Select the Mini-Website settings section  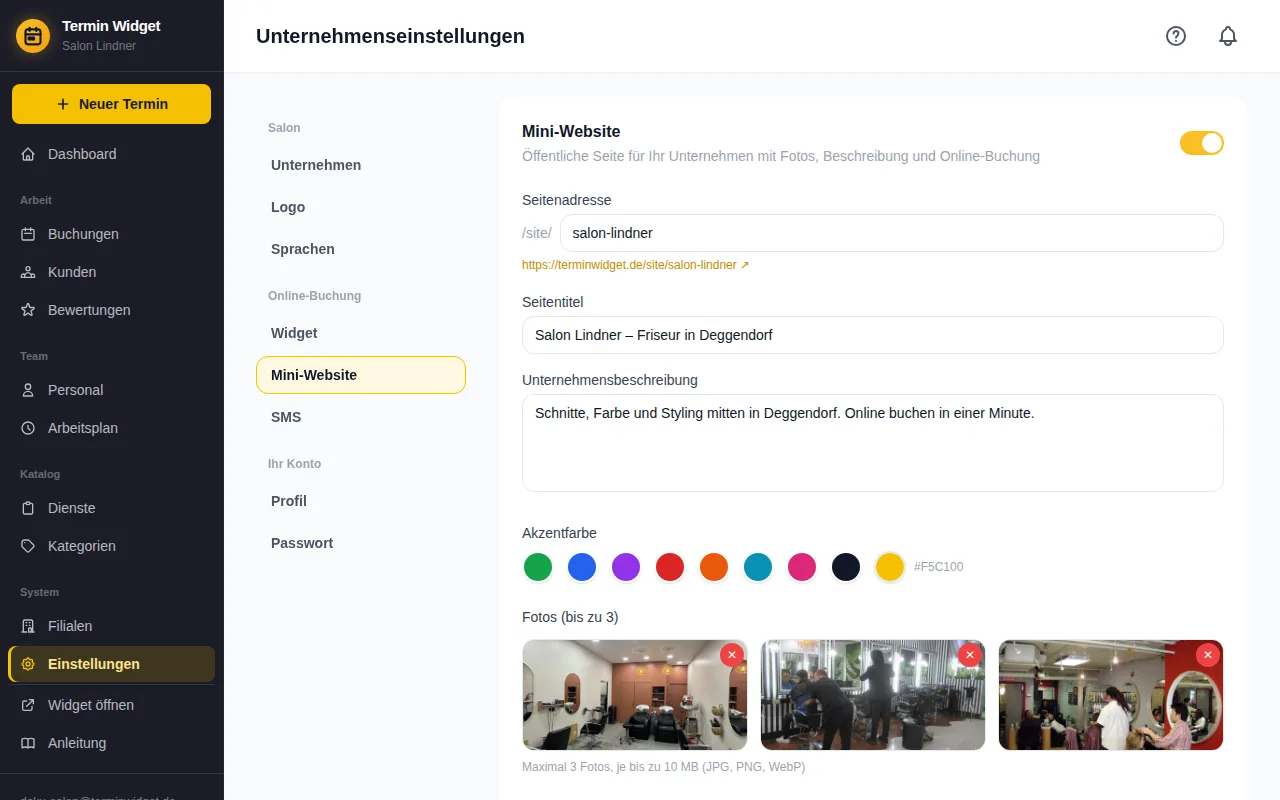click(x=361, y=375)
